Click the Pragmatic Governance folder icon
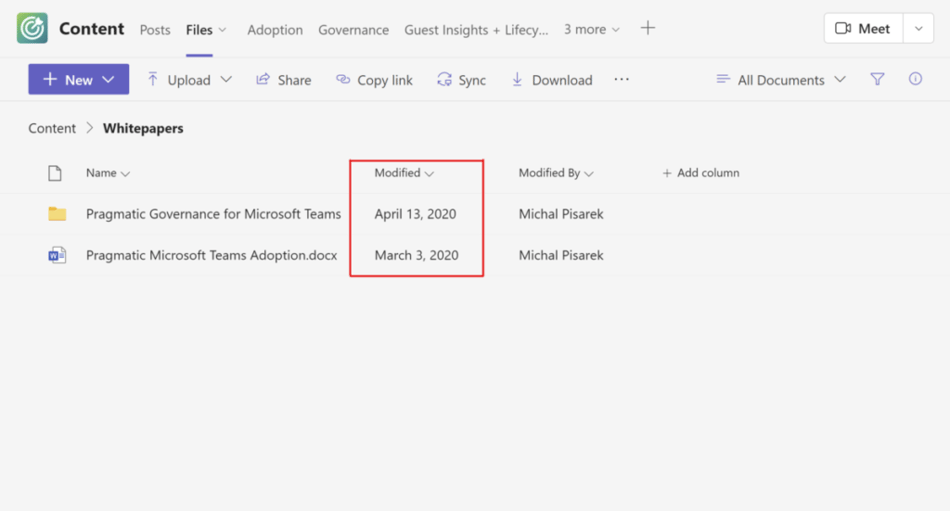Image resolution: width=950 pixels, height=511 pixels. pos(57,214)
